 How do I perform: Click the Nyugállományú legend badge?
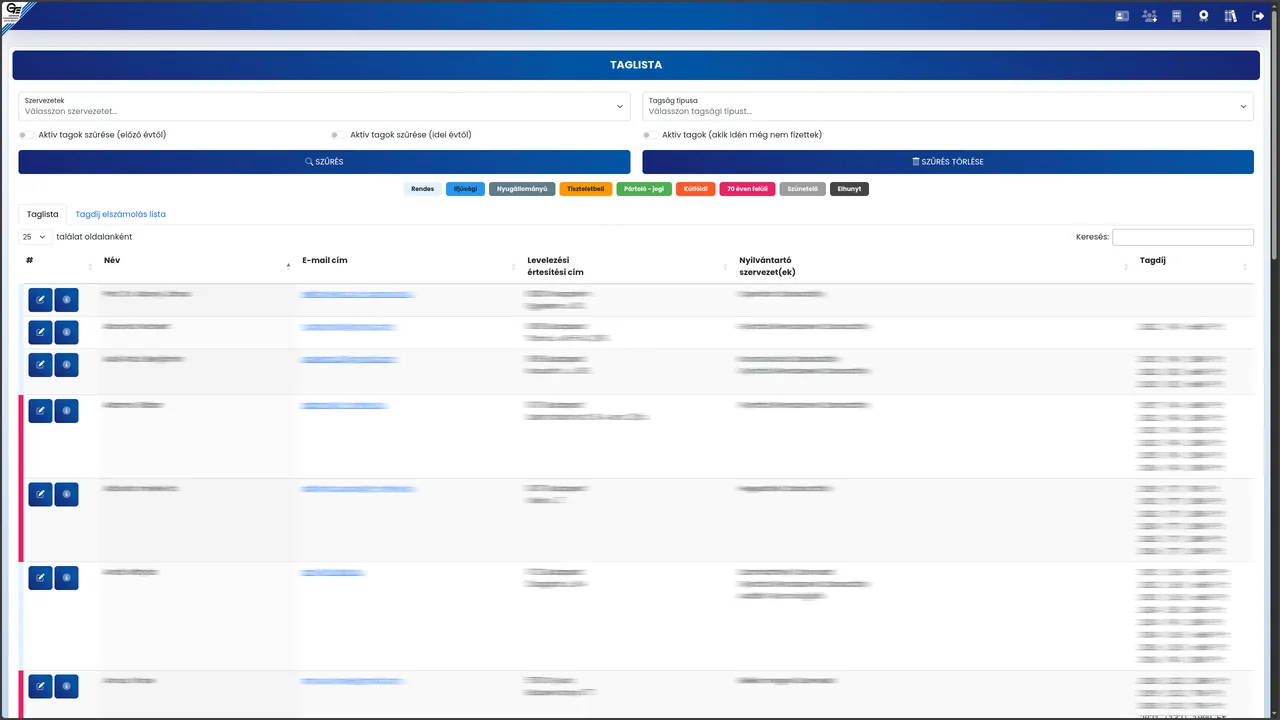pos(522,189)
